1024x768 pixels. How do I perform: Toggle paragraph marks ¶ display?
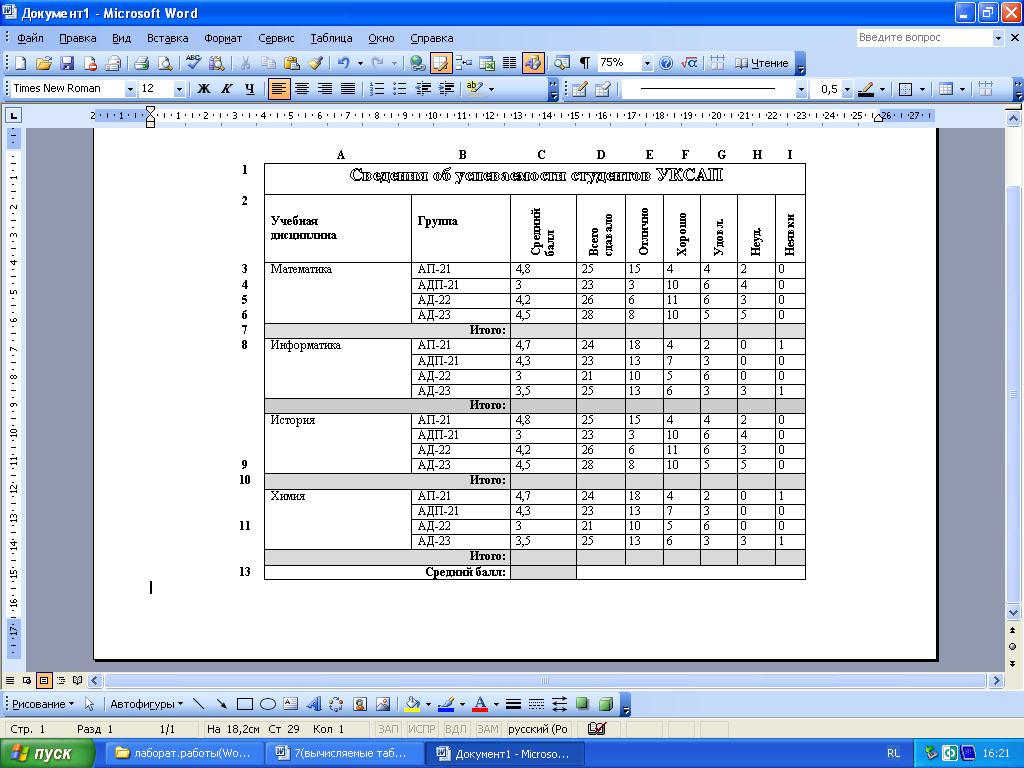[585, 63]
